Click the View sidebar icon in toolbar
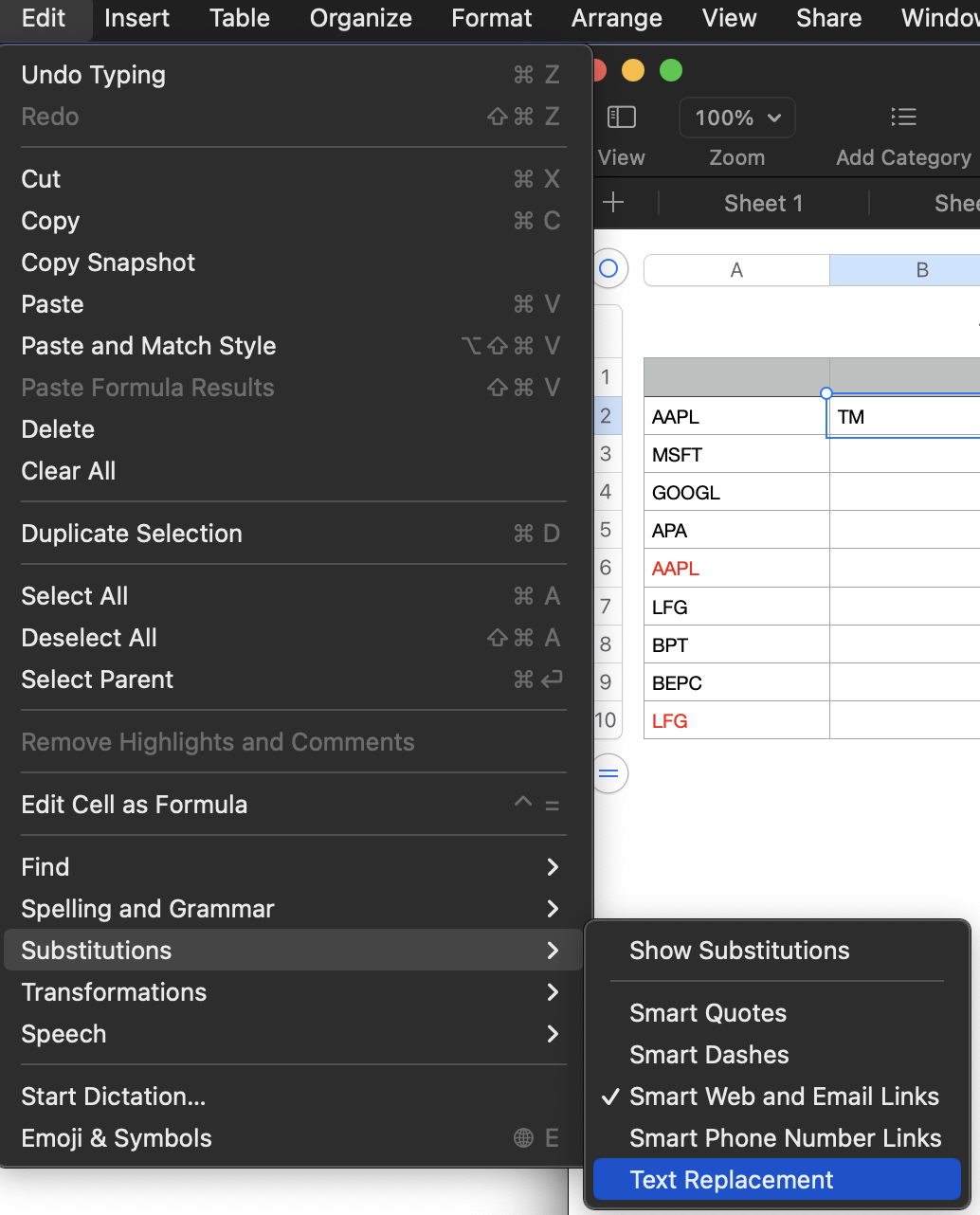This screenshot has width=980, height=1215. click(622, 118)
